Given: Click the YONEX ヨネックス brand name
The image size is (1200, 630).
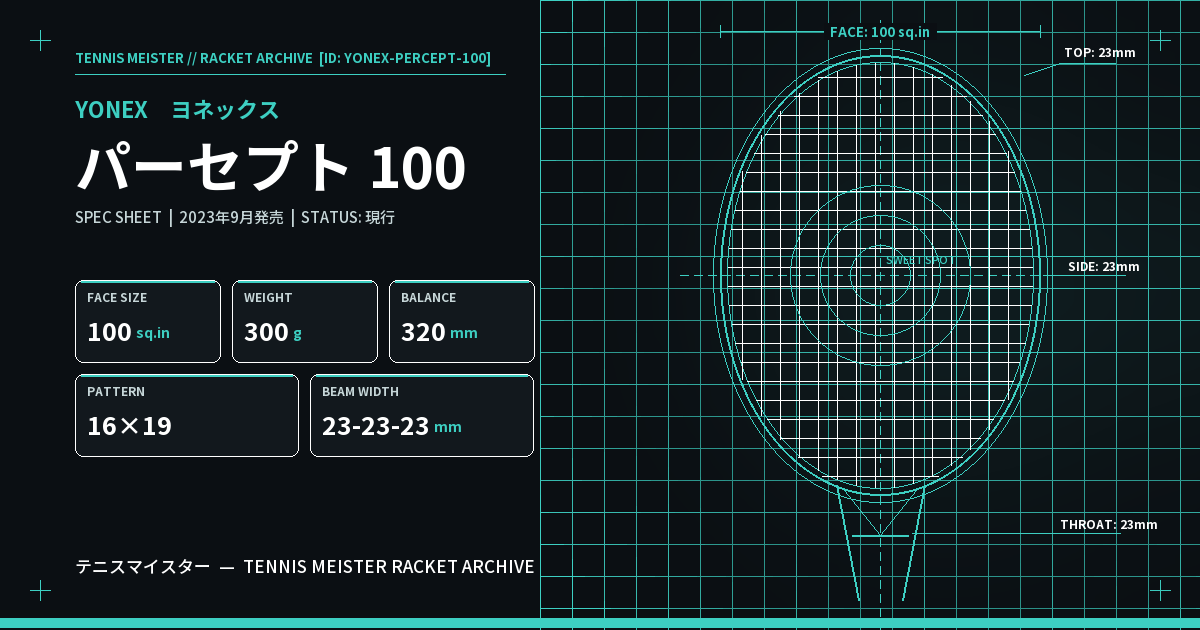Looking at the screenshot, I should pyautogui.click(x=177, y=110).
